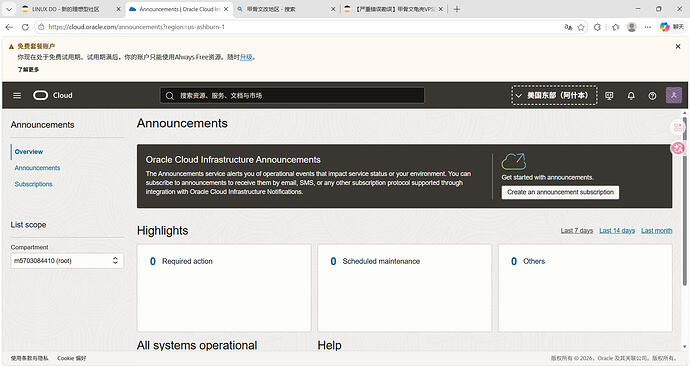Open the region selector dropdown
The width and height of the screenshot is (690, 366).
pos(554,95)
